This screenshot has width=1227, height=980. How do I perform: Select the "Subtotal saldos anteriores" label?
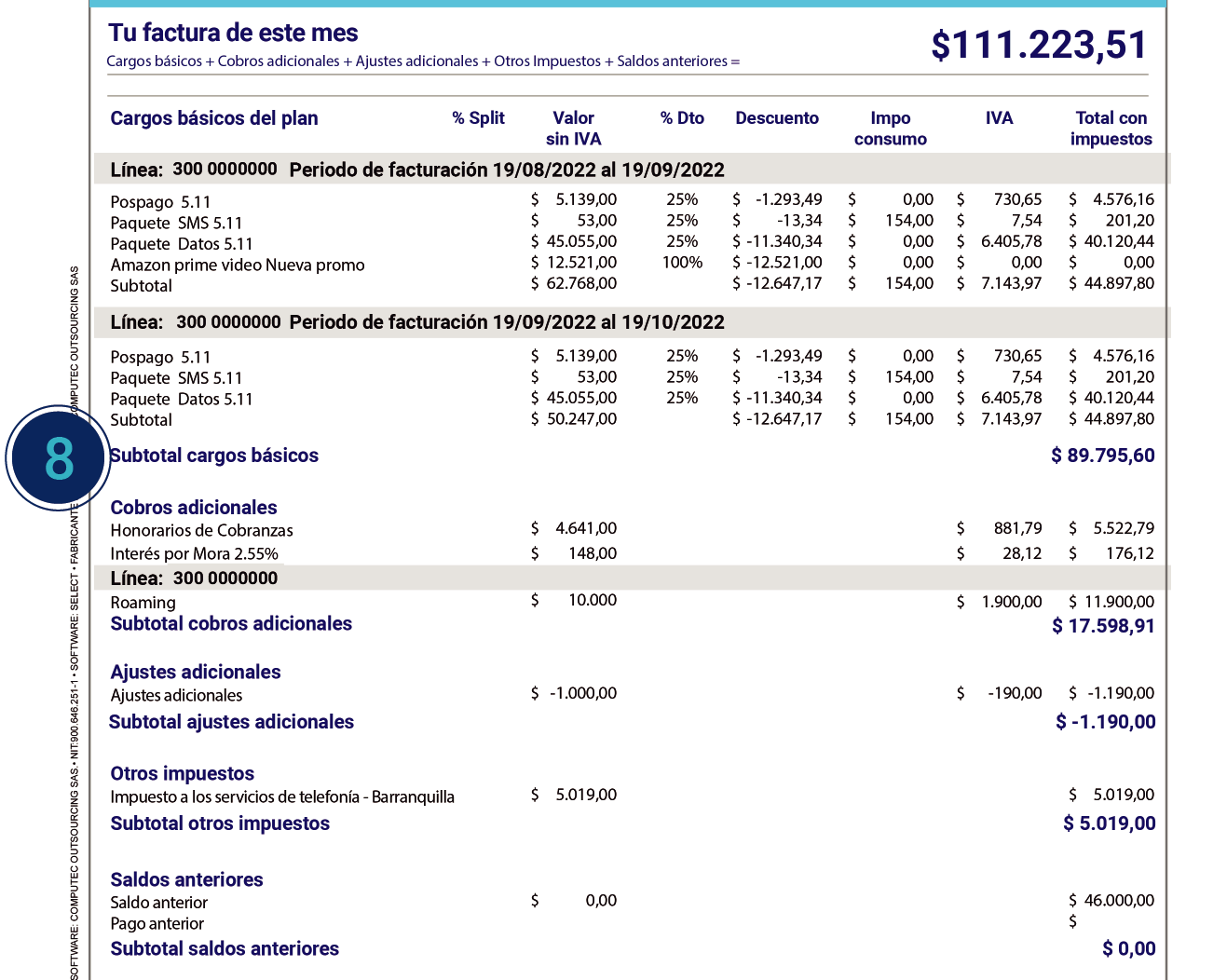tap(225, 949)
